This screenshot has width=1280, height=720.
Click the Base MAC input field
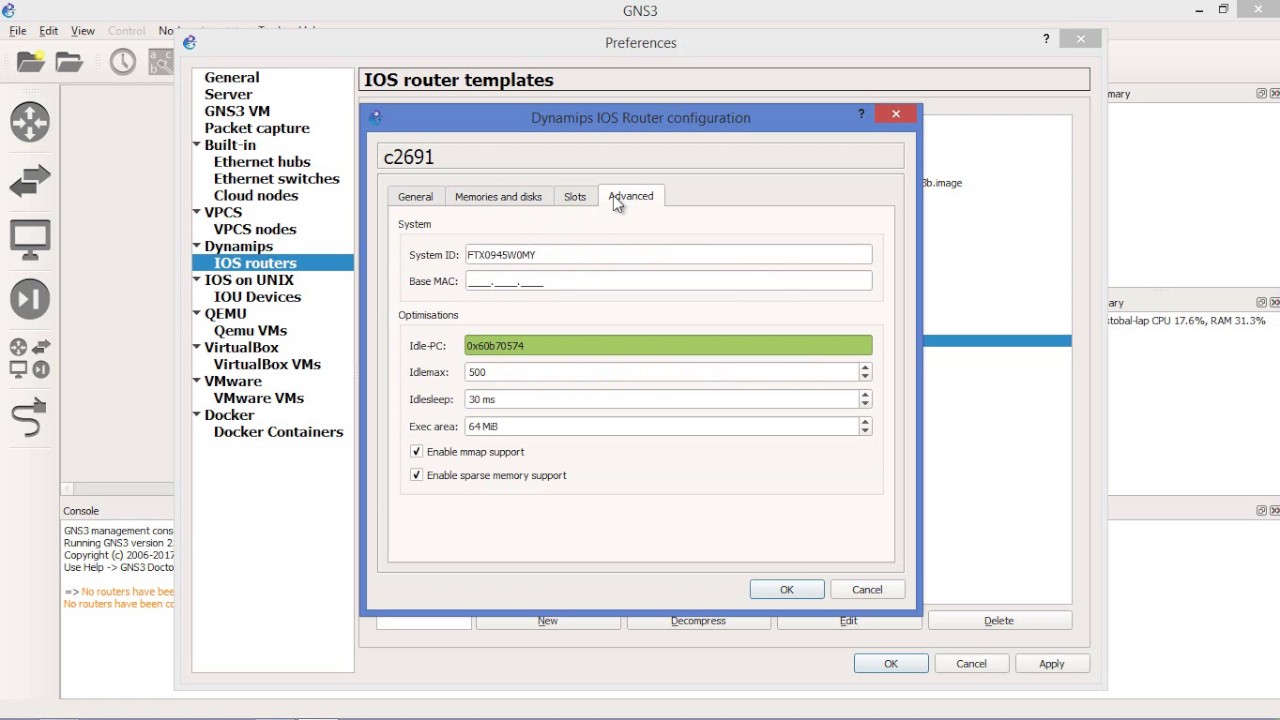click(668, 282)
